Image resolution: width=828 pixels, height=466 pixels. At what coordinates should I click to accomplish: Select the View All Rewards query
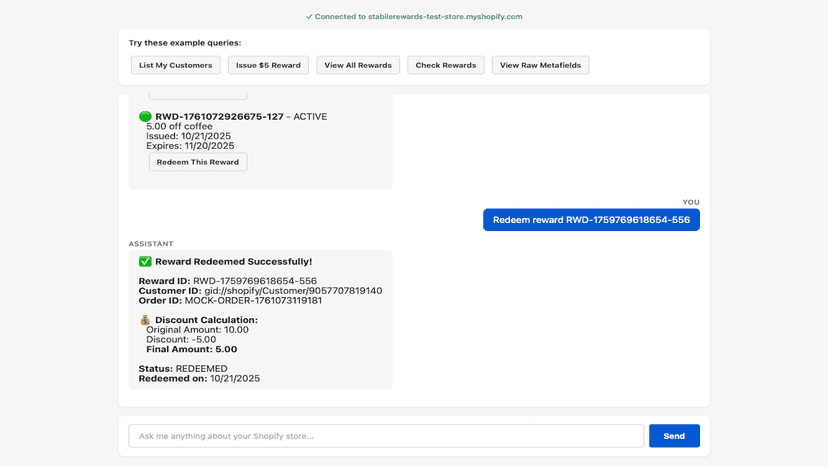click(x=358, y=65)
